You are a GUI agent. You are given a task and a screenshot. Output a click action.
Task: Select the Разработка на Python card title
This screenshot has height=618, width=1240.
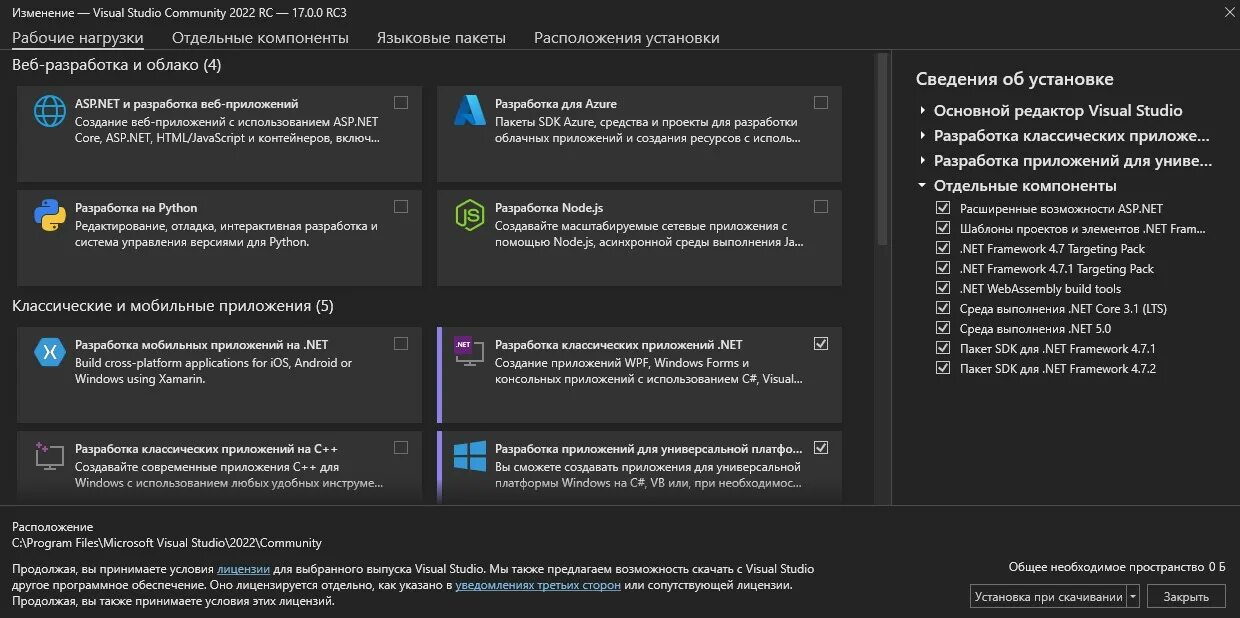[x=136, y=208]
